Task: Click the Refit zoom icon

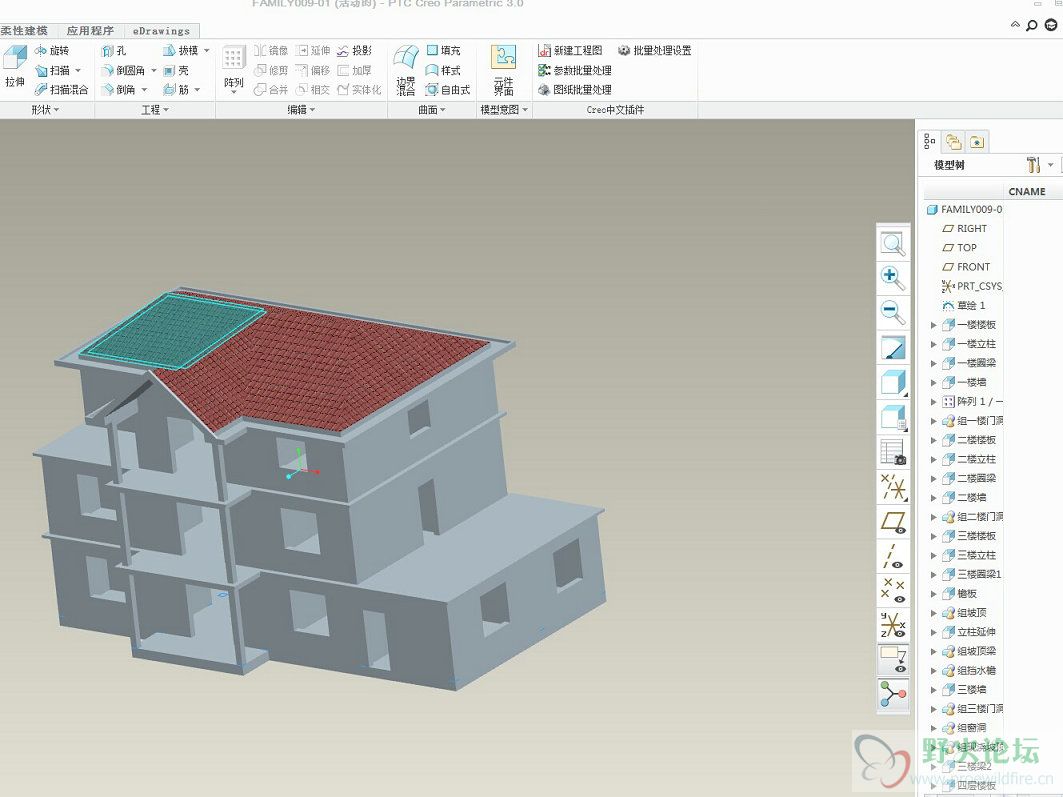Action: [x=893, y=243]
